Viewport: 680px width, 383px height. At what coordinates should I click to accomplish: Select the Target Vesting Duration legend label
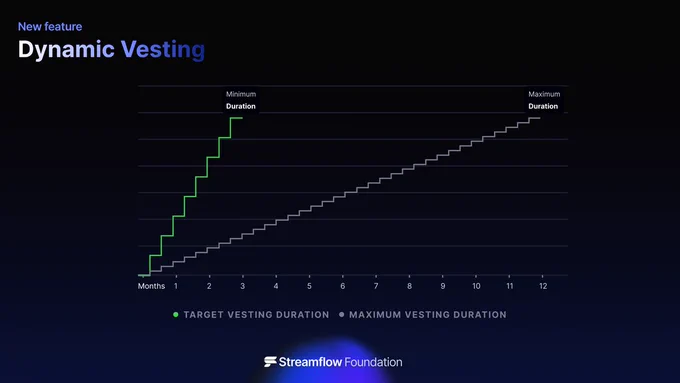(256, 314)
